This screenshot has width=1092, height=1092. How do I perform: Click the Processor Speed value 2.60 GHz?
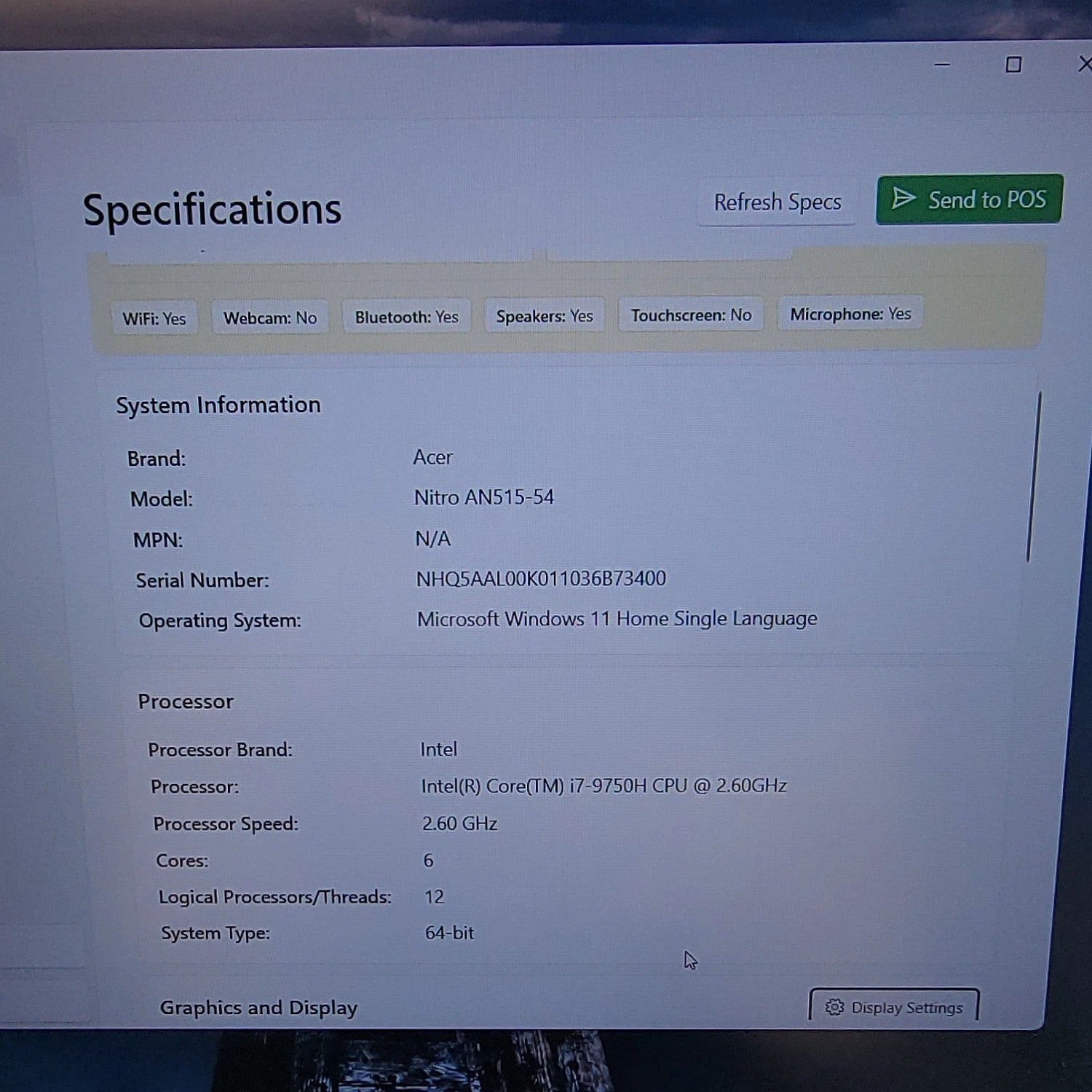(x=460, y=823)
